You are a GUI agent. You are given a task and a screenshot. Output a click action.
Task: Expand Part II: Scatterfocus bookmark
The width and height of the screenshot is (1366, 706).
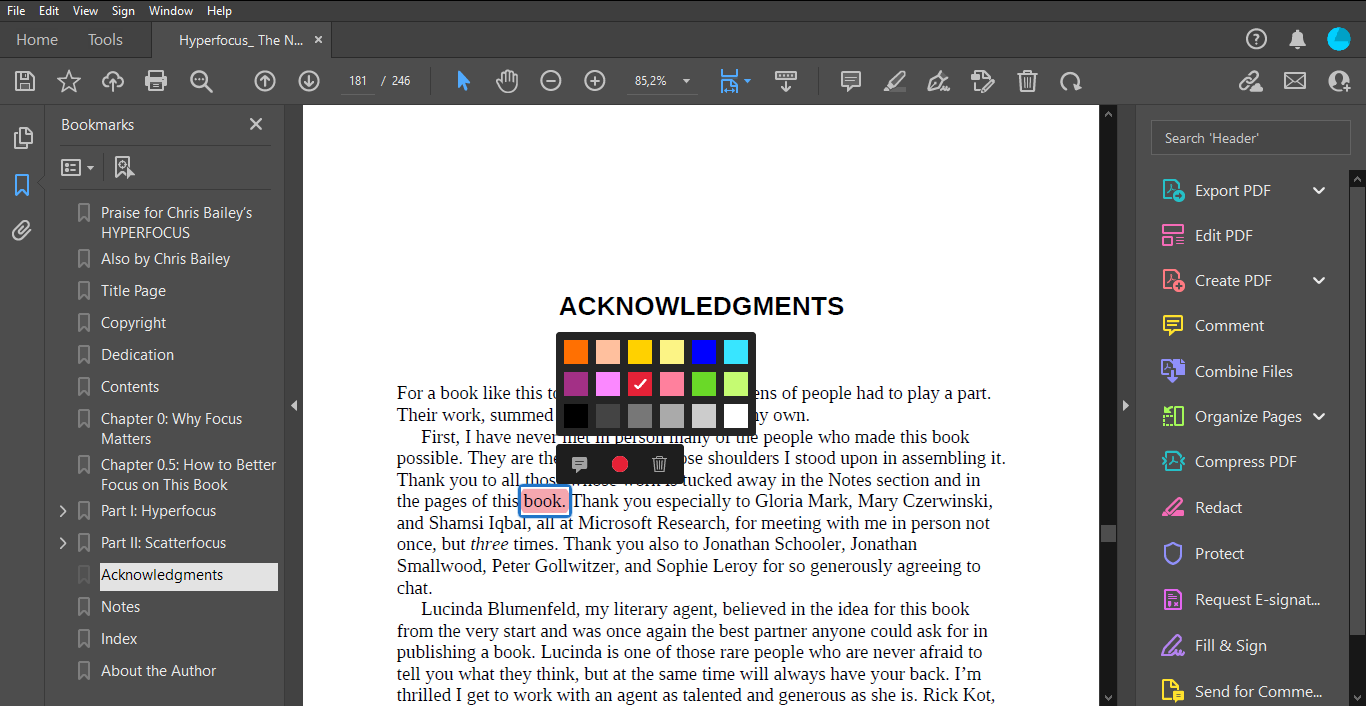[x=63, y=543]
